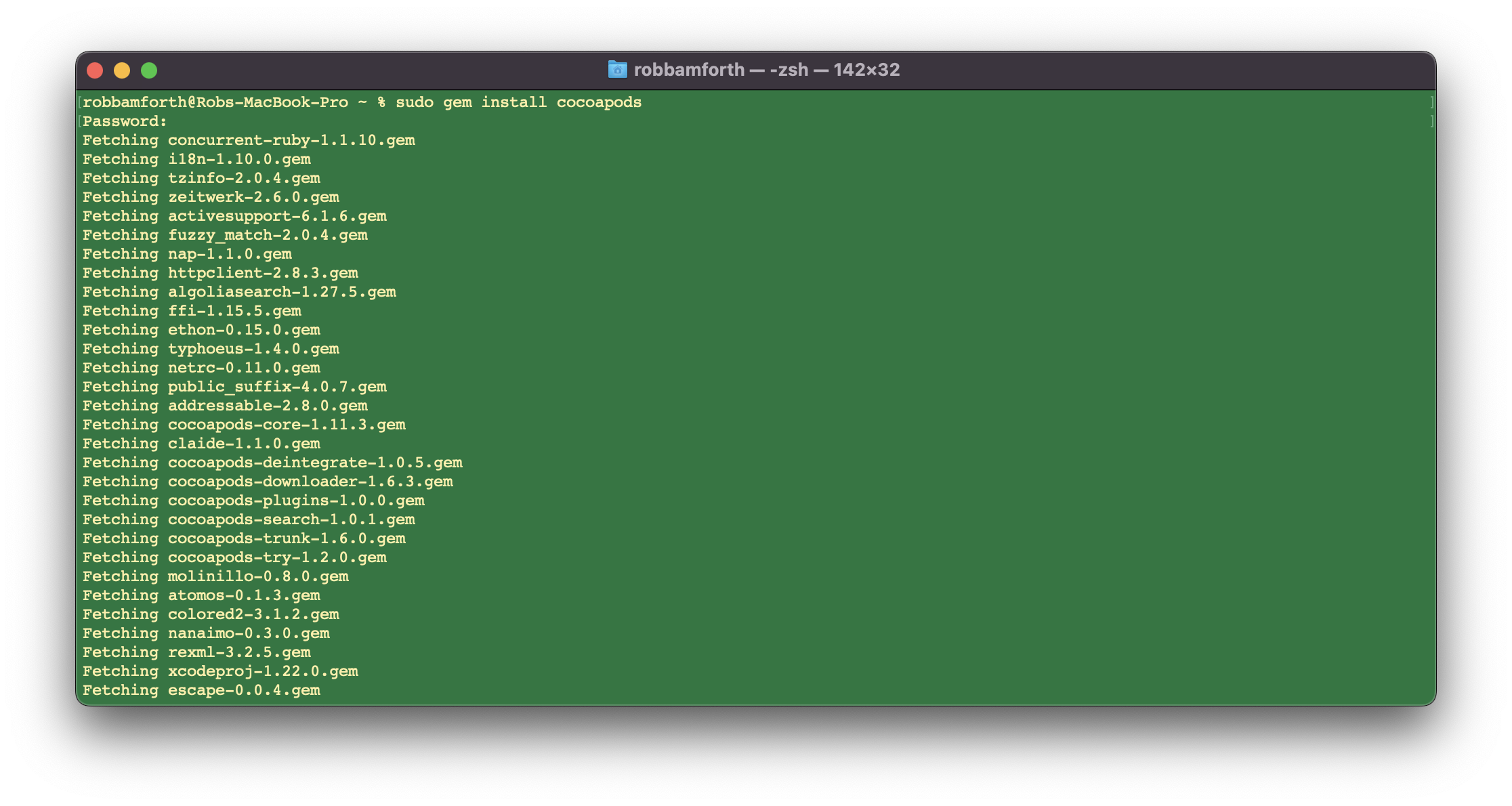
Task: Select the line 'Fetching httpclient-2.8.3.gem'
Action: 220,273
